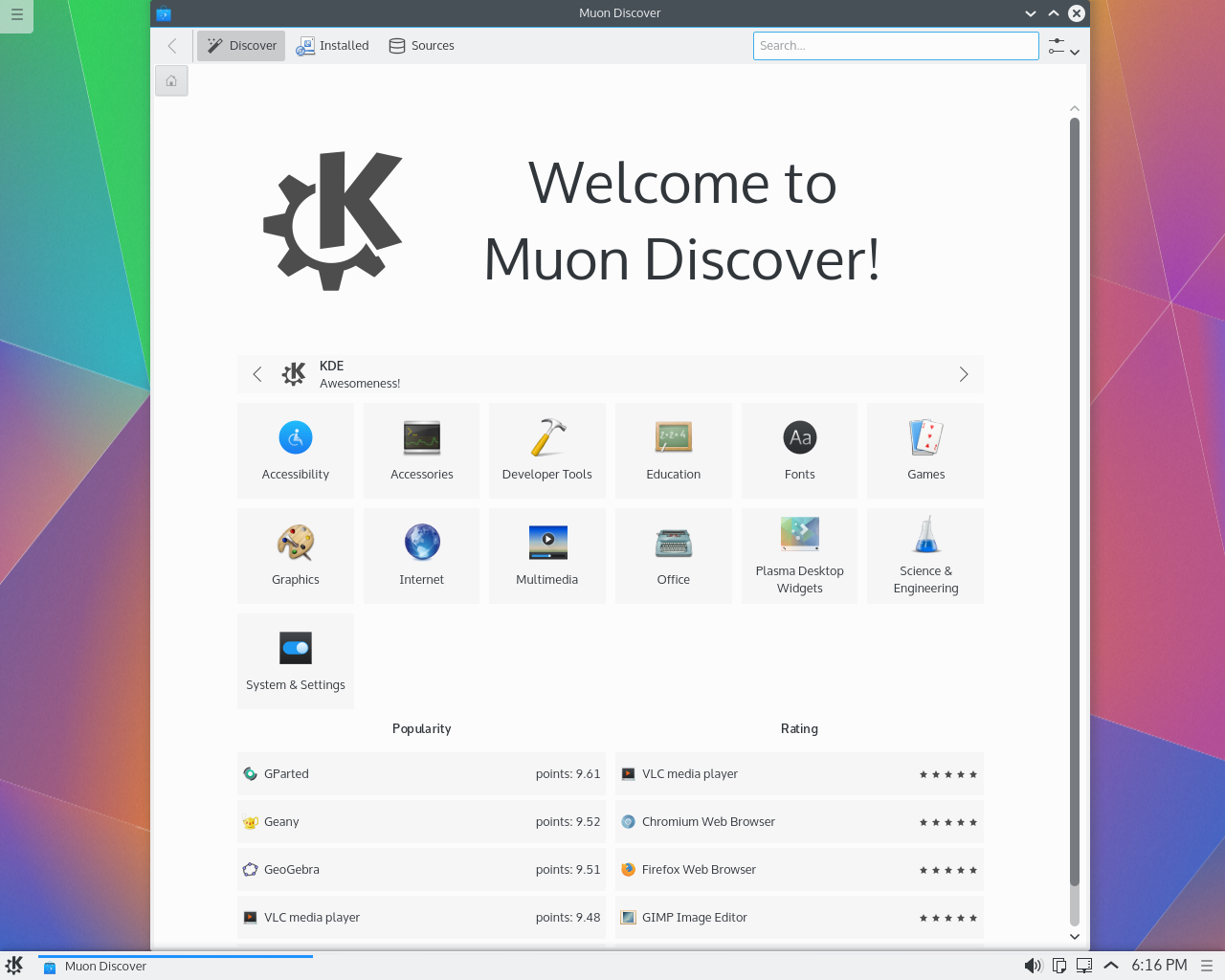Browse the Science & Engineering category
1225x980 pixels.
[925, 556]
